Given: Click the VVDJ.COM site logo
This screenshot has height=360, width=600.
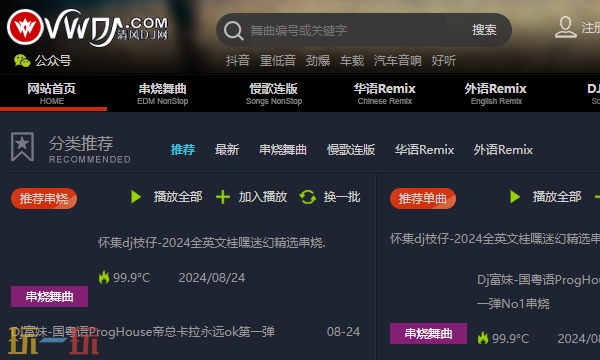Looking at the screenshot, I should tap(88, 28).
